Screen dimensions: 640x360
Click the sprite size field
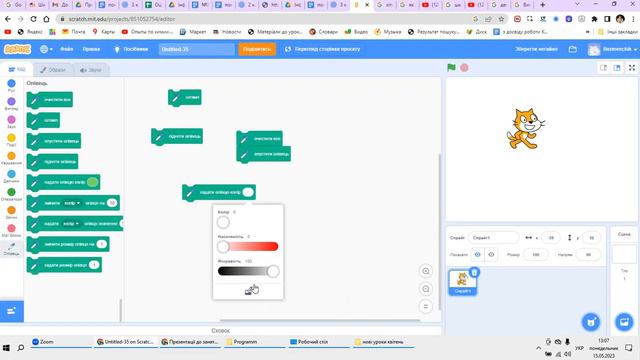tap(536, 255)
